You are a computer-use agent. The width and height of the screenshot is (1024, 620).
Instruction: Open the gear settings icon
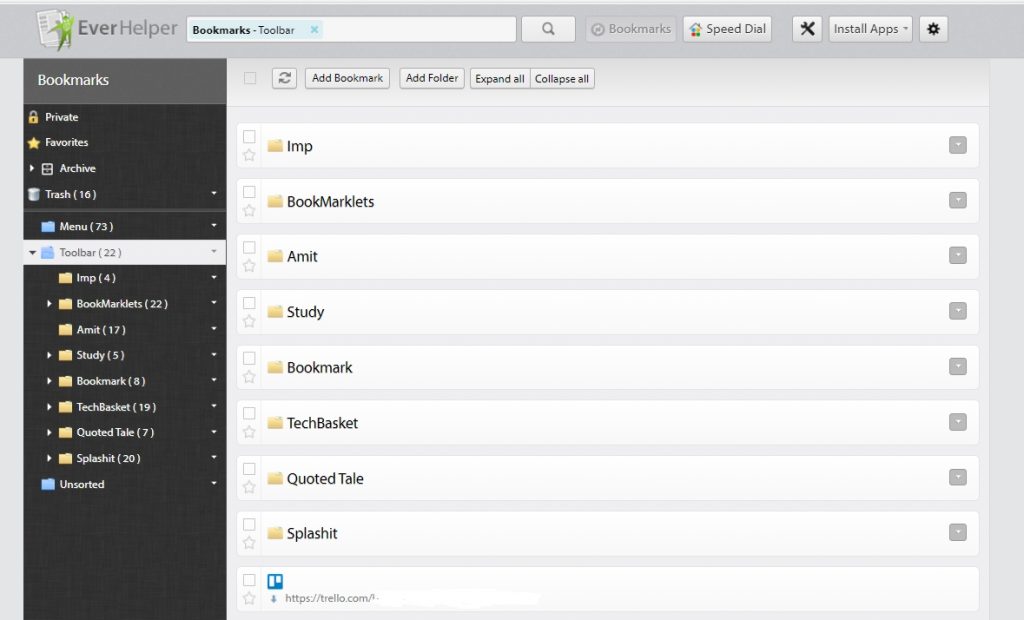tap(933, 29)
